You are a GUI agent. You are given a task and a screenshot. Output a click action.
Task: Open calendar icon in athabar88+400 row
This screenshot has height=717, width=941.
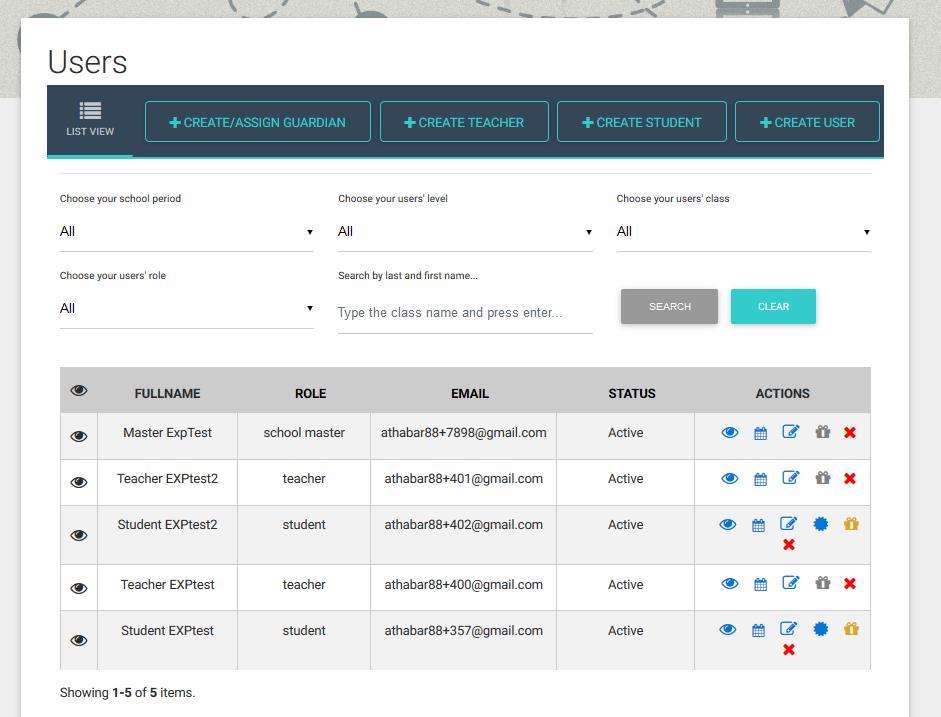click(x=760, y=584)
